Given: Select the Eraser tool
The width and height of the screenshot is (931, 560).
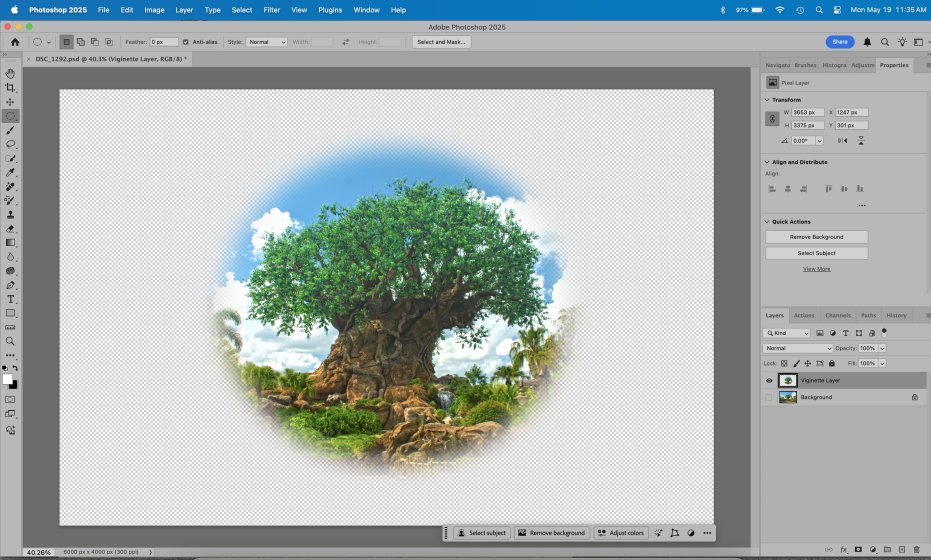Looking at the screenshot, I should (10, 229).
